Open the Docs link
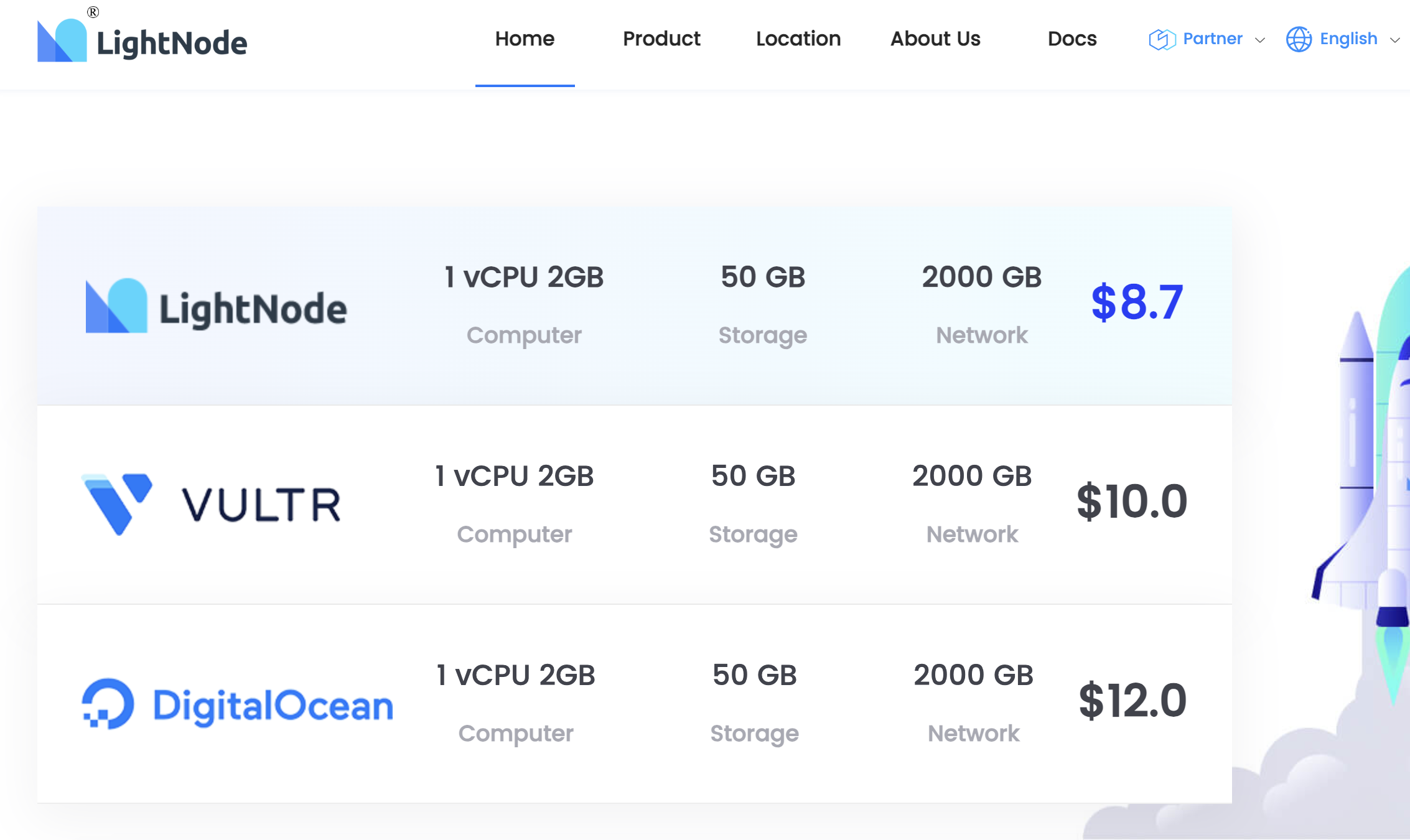This screenshot has height=840, width=1410. tap(1072, 39)
